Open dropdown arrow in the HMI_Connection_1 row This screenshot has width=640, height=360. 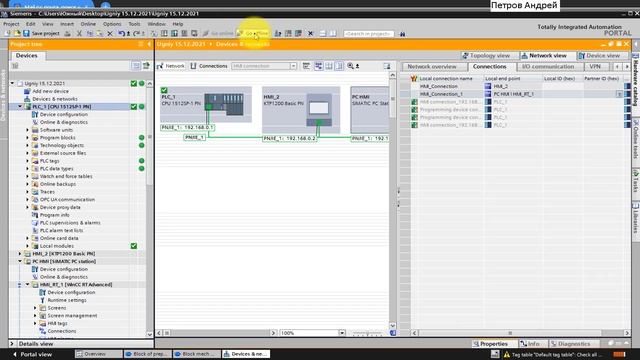pos(619,94)
